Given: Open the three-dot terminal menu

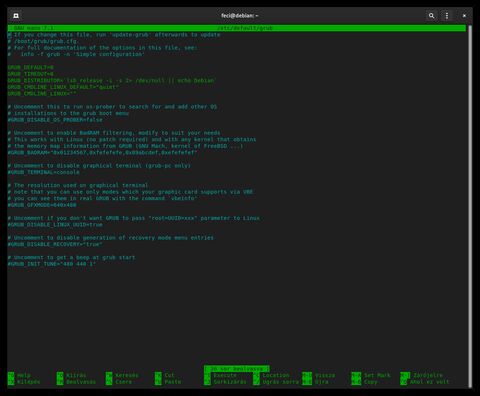Looking at the screenshot, I should click(x=447, y=16).
